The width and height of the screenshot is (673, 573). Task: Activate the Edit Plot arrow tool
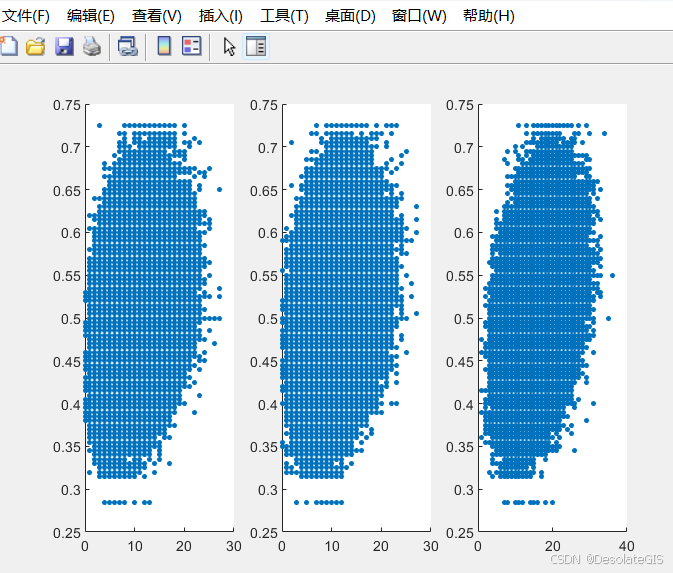pyautogui.click(x=229, y=46)
